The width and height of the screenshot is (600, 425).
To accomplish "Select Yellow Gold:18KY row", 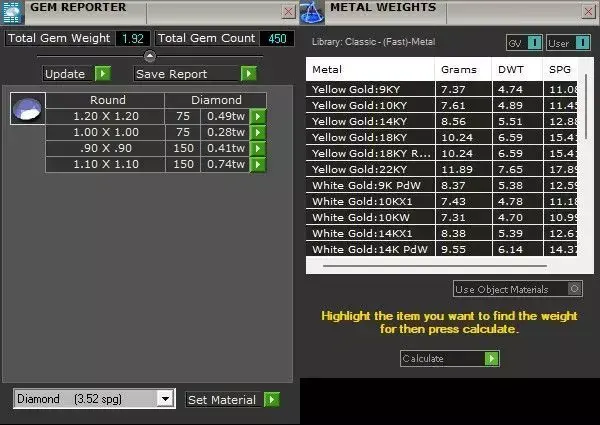I will [x=442, y=137].
